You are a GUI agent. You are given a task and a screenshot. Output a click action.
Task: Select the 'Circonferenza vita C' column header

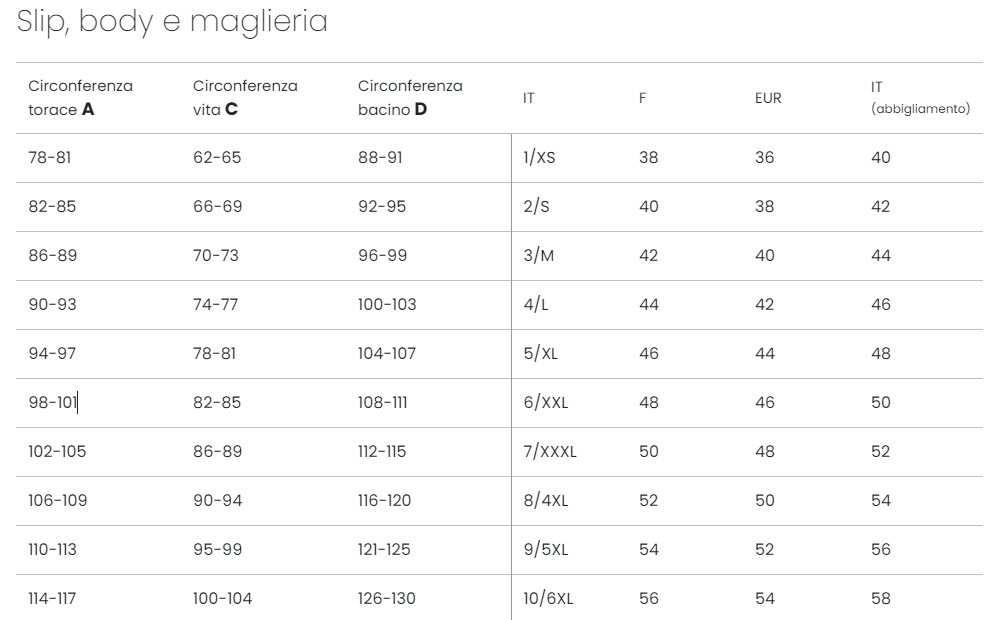click(245, 98)
